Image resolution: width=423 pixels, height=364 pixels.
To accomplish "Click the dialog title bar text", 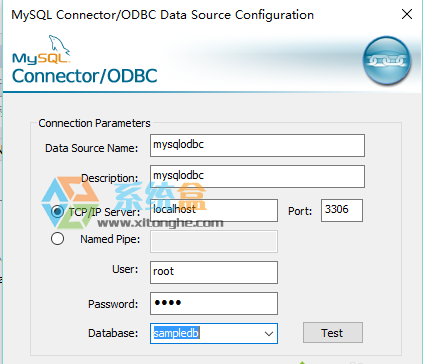I will [163, 15].
